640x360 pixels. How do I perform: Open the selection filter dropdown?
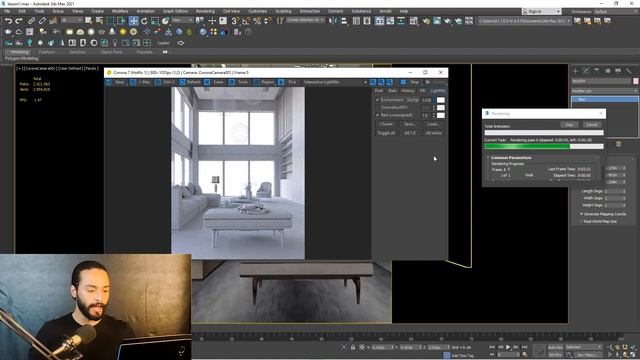71,20
